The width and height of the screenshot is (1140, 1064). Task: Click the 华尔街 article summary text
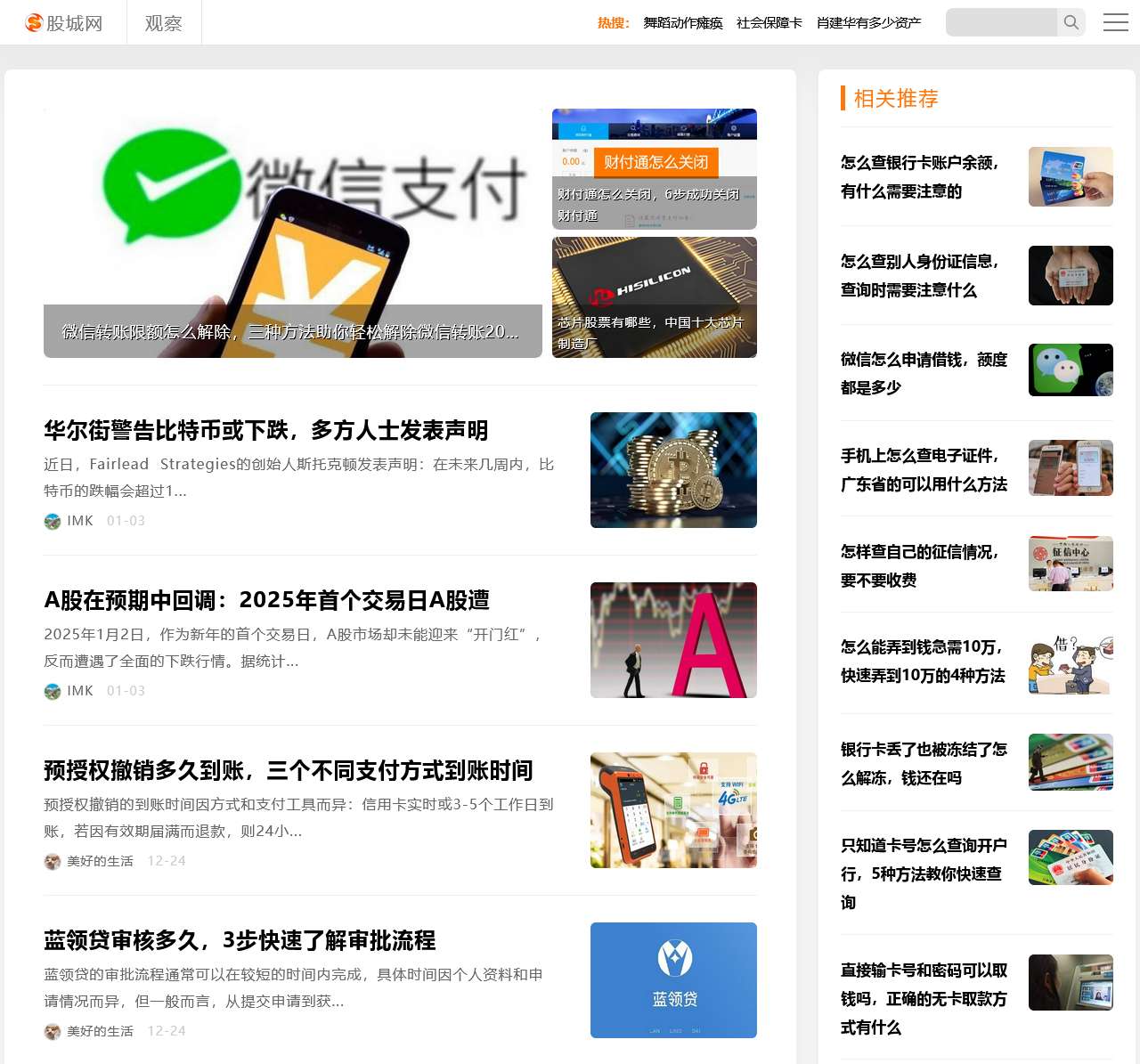pos(299,477)
